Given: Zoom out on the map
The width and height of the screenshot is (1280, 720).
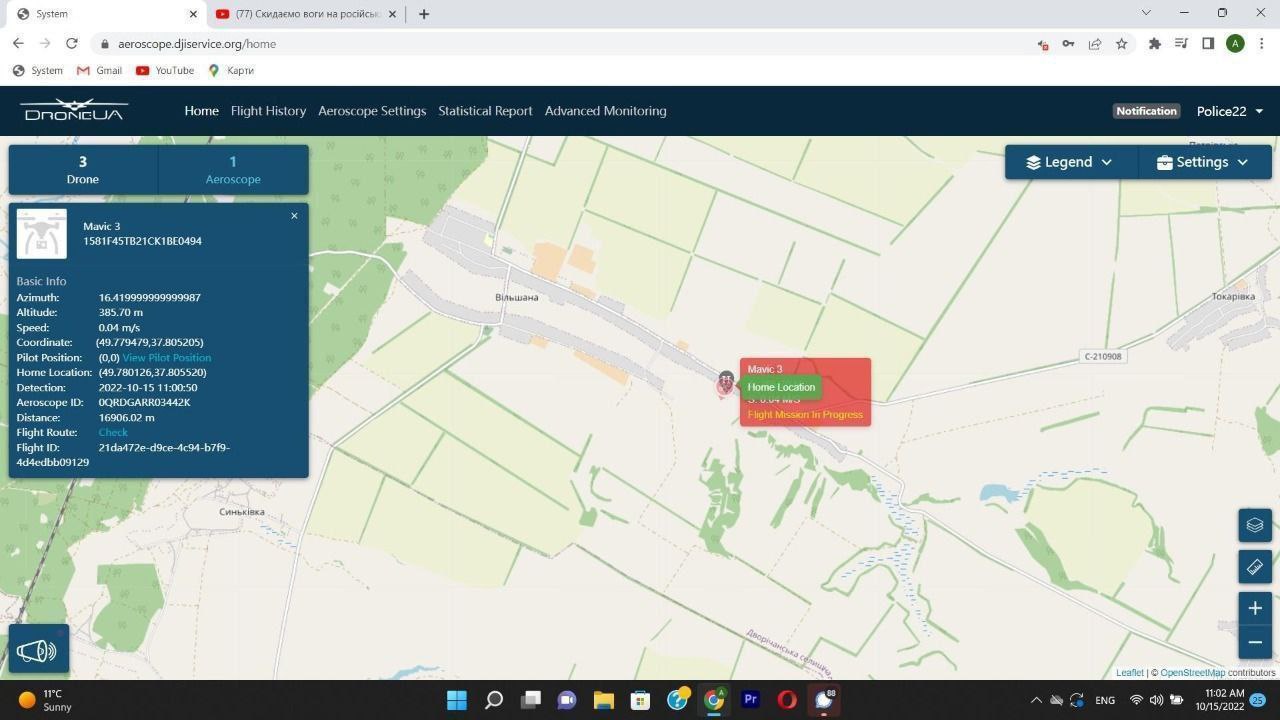Looking at the screenshot, I should click(x=1255, y=642).
